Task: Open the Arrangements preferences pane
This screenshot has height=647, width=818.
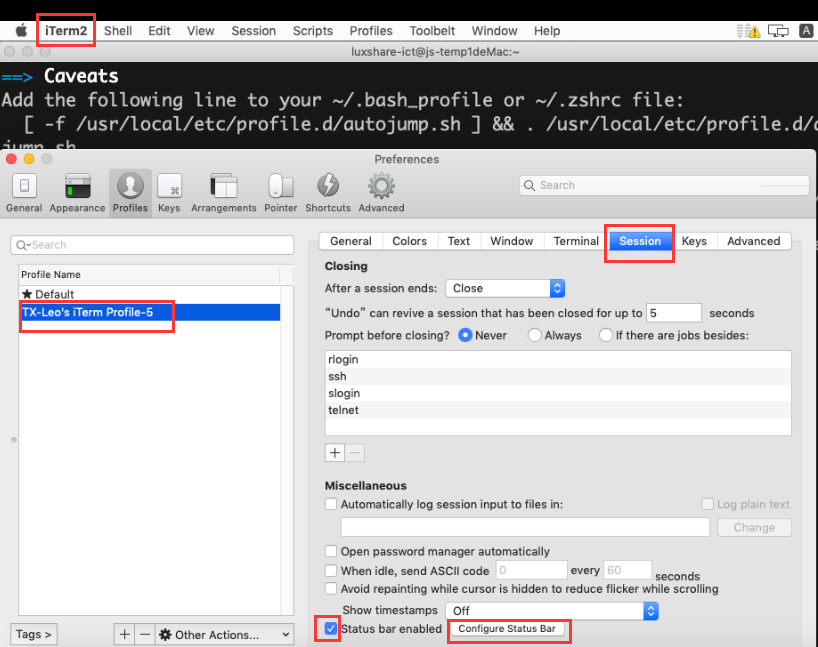Action: pyautogui.click(x=223, y=193)
